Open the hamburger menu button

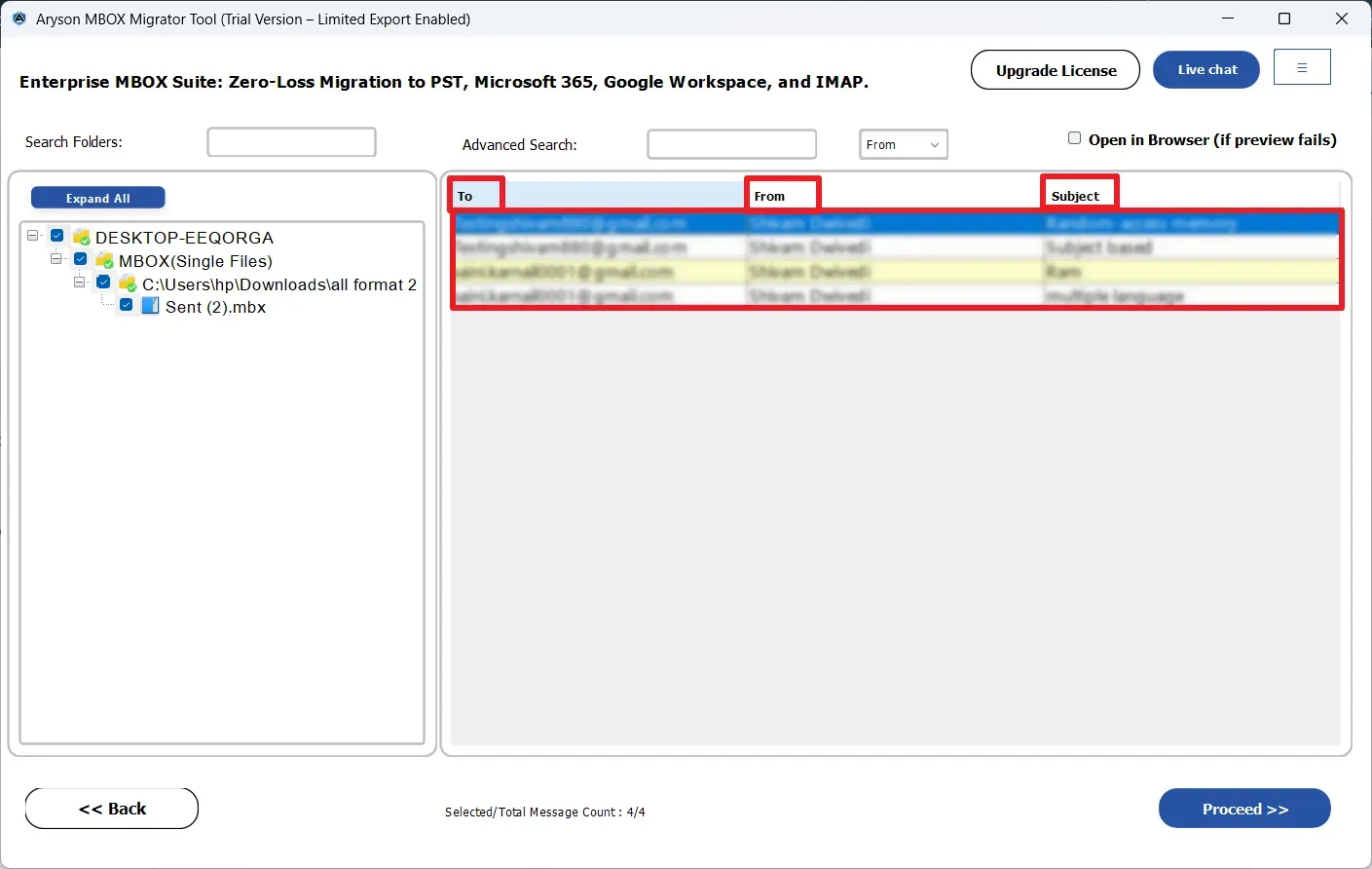click(x=1302, y=67)
